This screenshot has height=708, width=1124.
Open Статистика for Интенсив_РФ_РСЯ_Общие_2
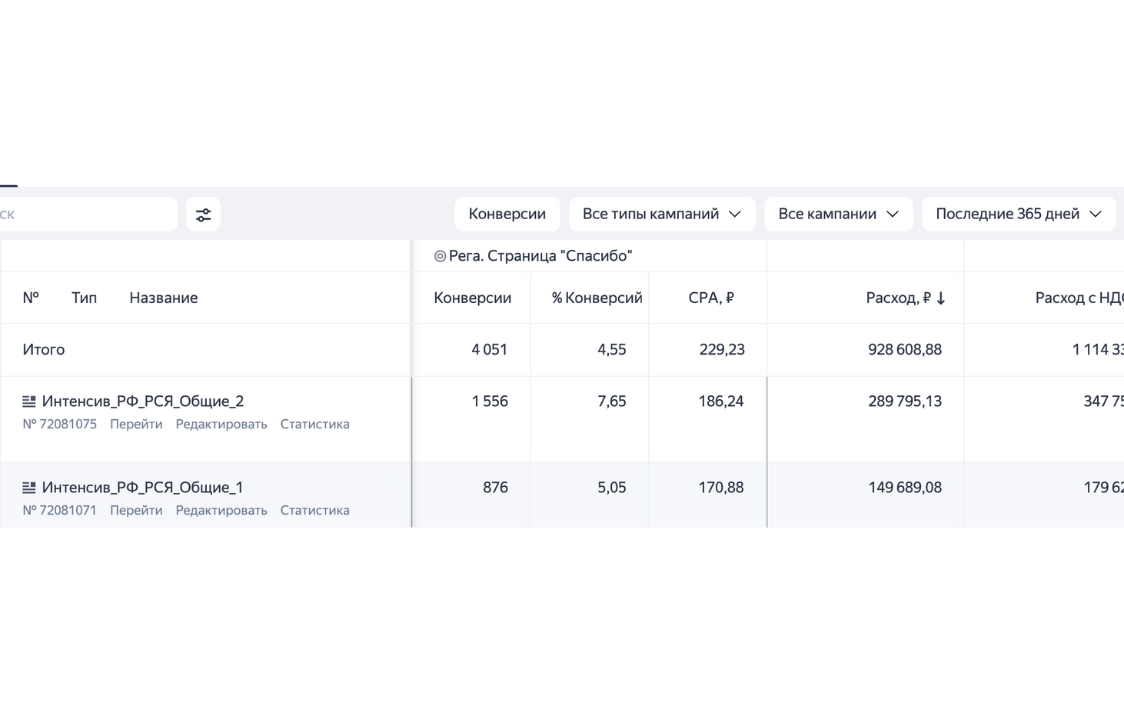tap(314, 424)
